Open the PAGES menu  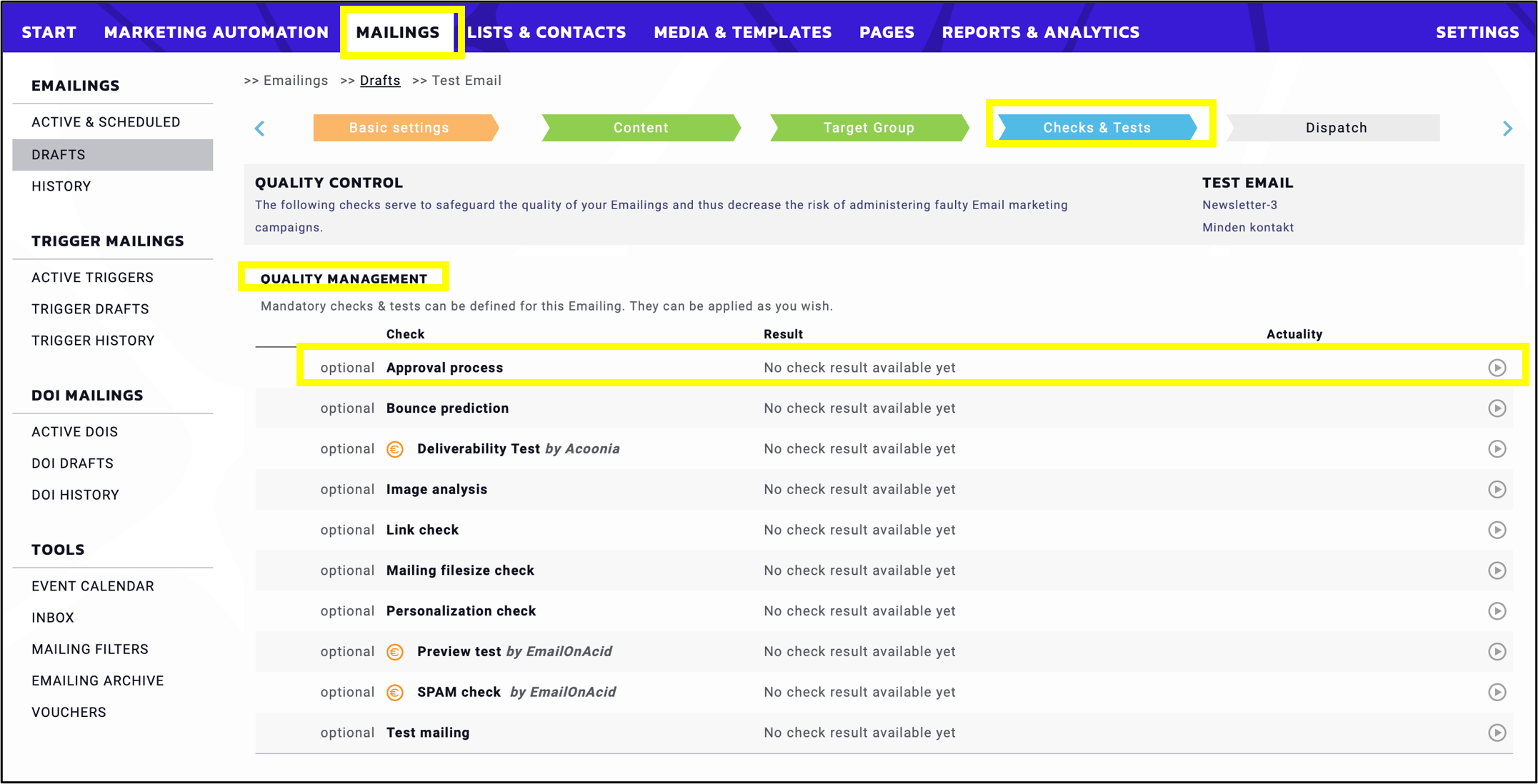coord(887,32)
